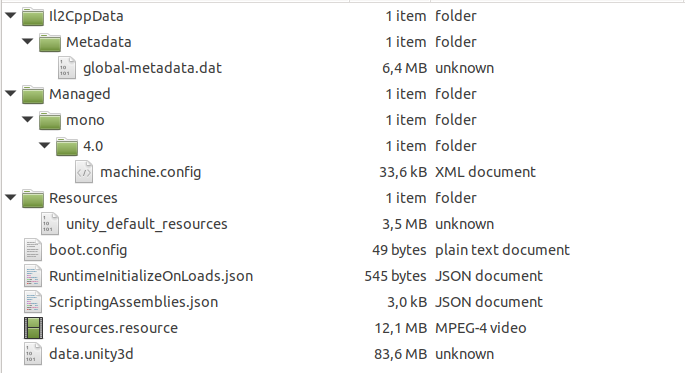This screenshot has width=685, height=373.
Task: Click the boot.config text file icon
Action: [x=33, y=250]
